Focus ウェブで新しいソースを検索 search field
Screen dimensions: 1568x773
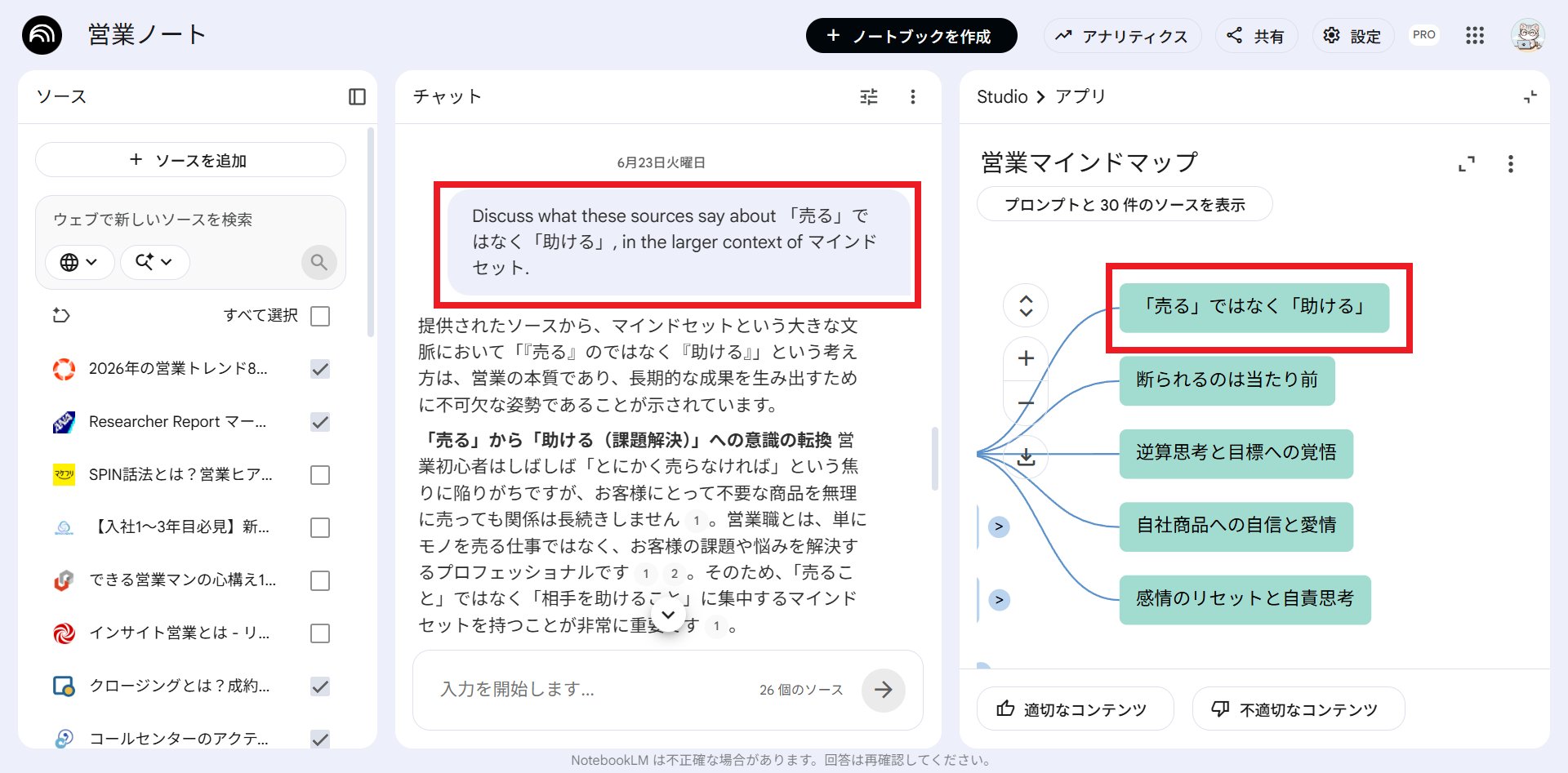point(190,220)
